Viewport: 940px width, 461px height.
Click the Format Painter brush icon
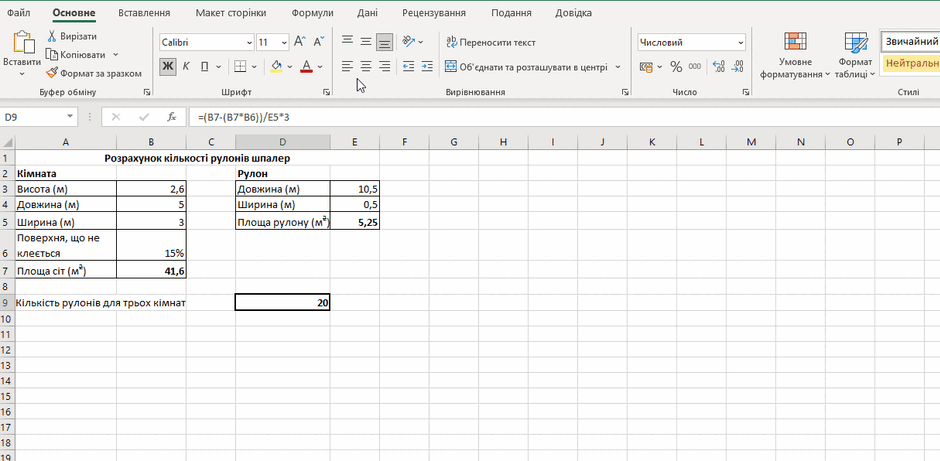coord(52,73)
